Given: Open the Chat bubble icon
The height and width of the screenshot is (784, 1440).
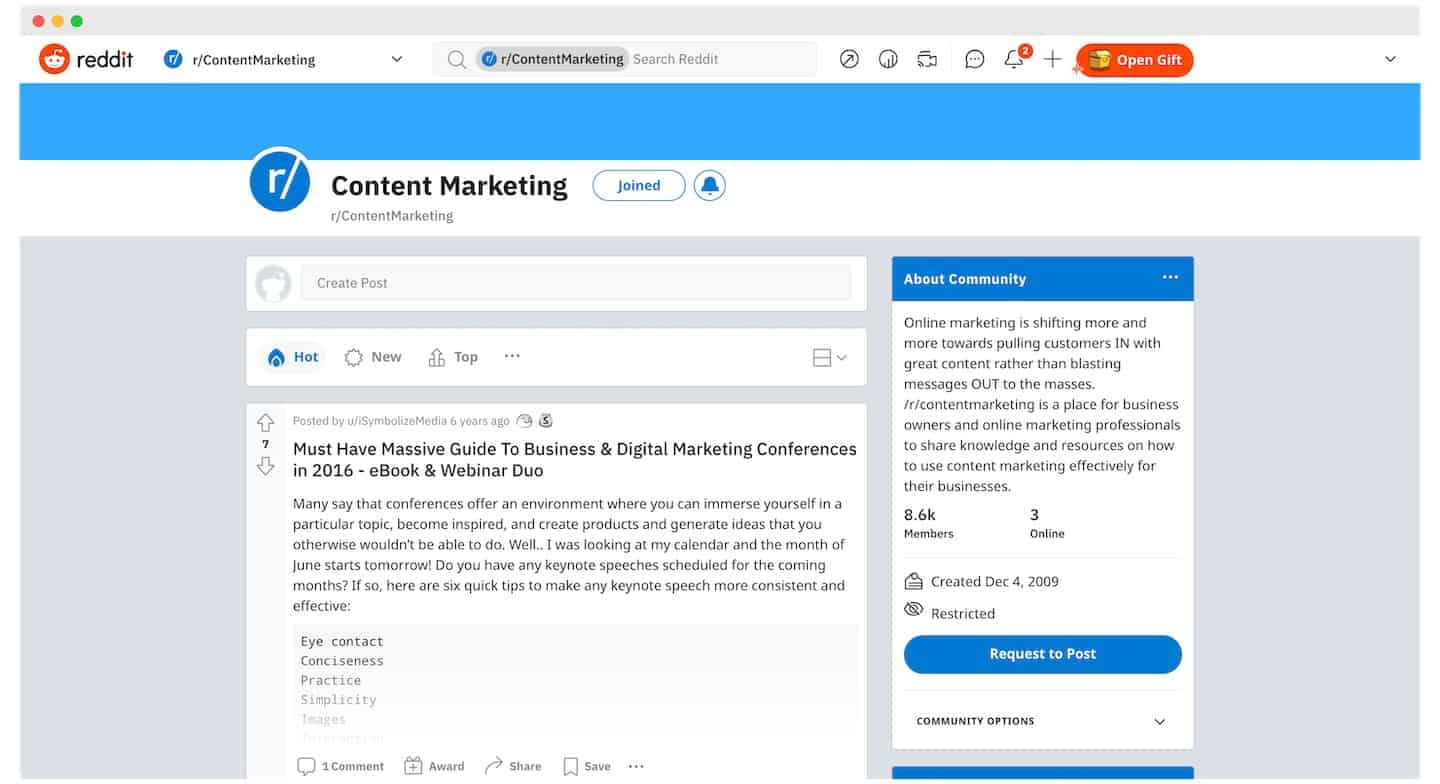Looking at the screenshot, I should click(974, 59).
